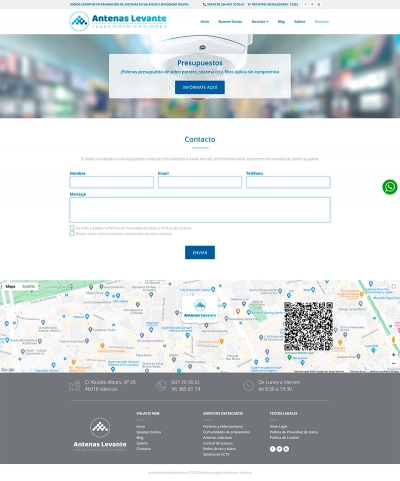Open Quienes Somos in the main menu

tap(230, 22)
